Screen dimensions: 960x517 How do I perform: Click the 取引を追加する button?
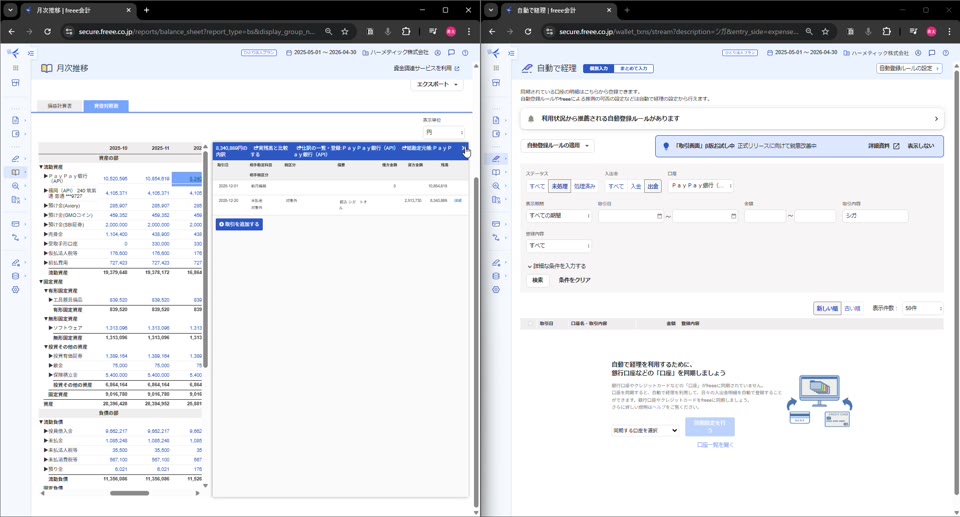click(x=239, y=224)
